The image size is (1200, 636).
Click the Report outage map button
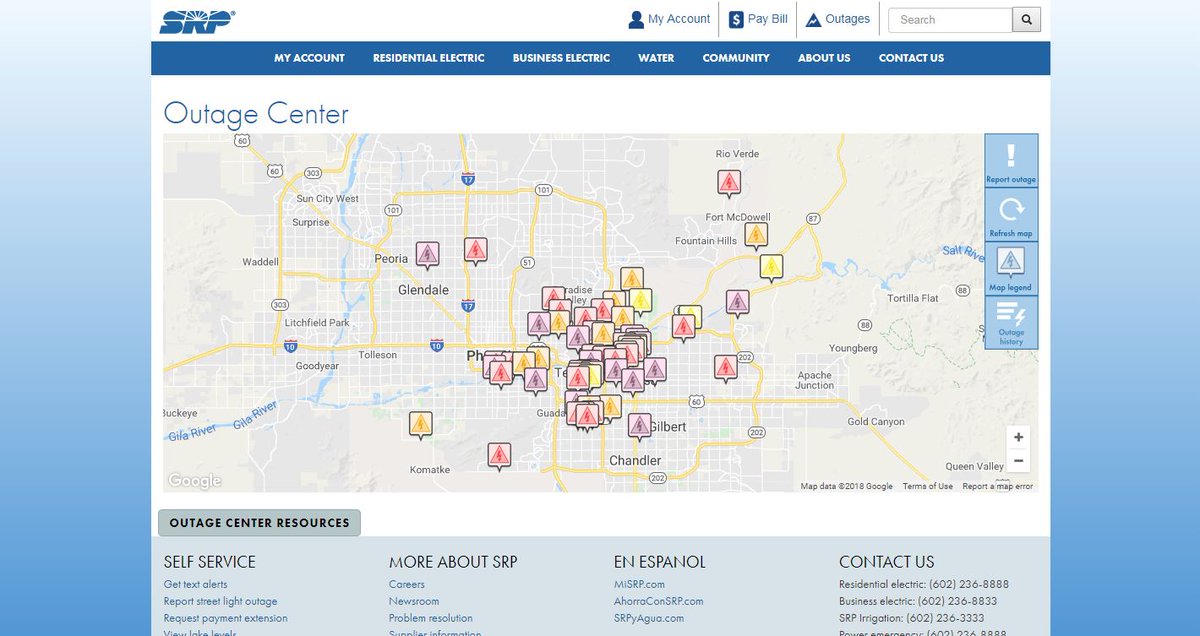[x=1011, y=161]
